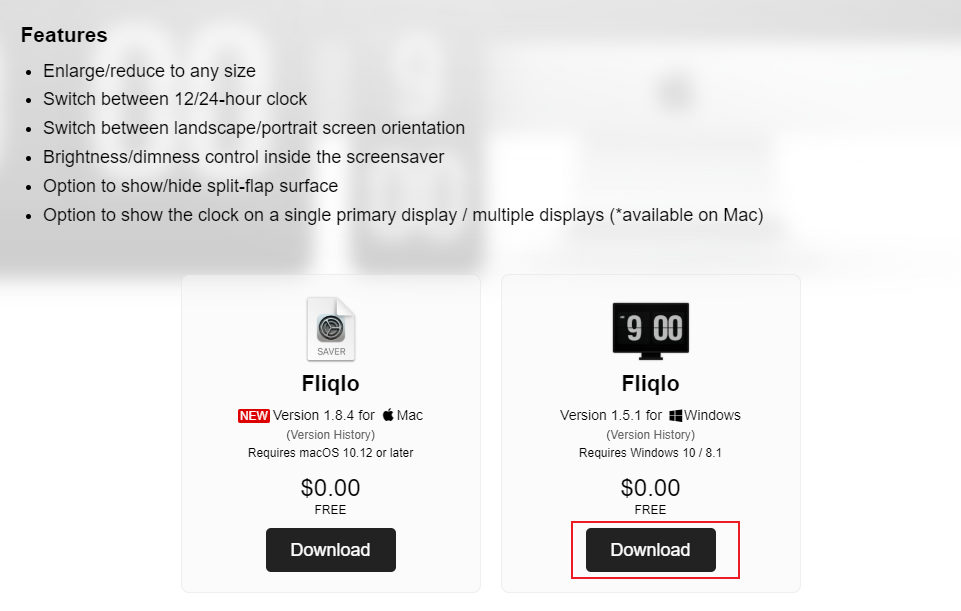961x611 pixels.
Task: Click the $0.00 price in the Mac card
Action: pos(330,488)
